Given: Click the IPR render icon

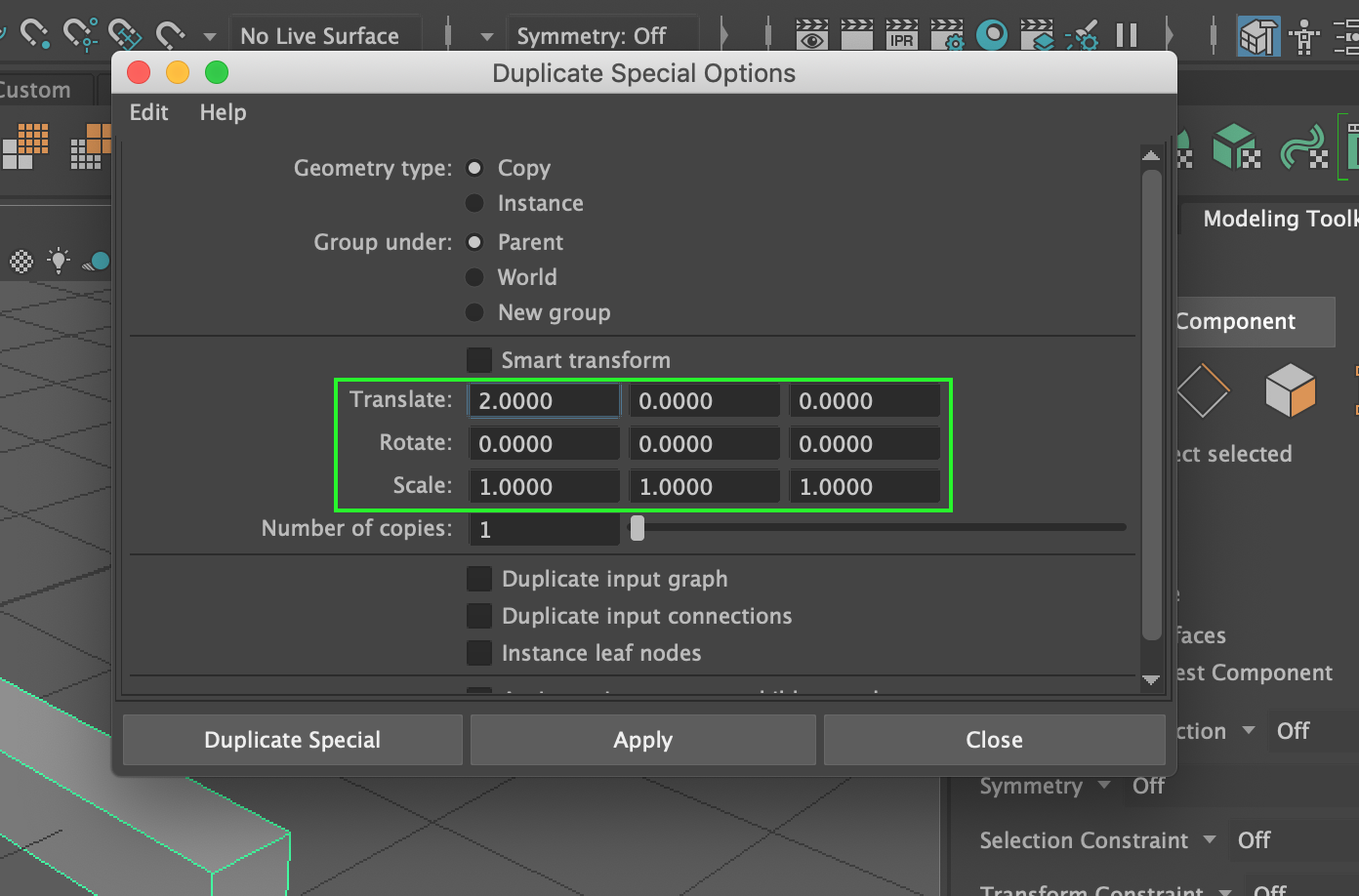Looking at the screenshot, I should coord(901,36).
